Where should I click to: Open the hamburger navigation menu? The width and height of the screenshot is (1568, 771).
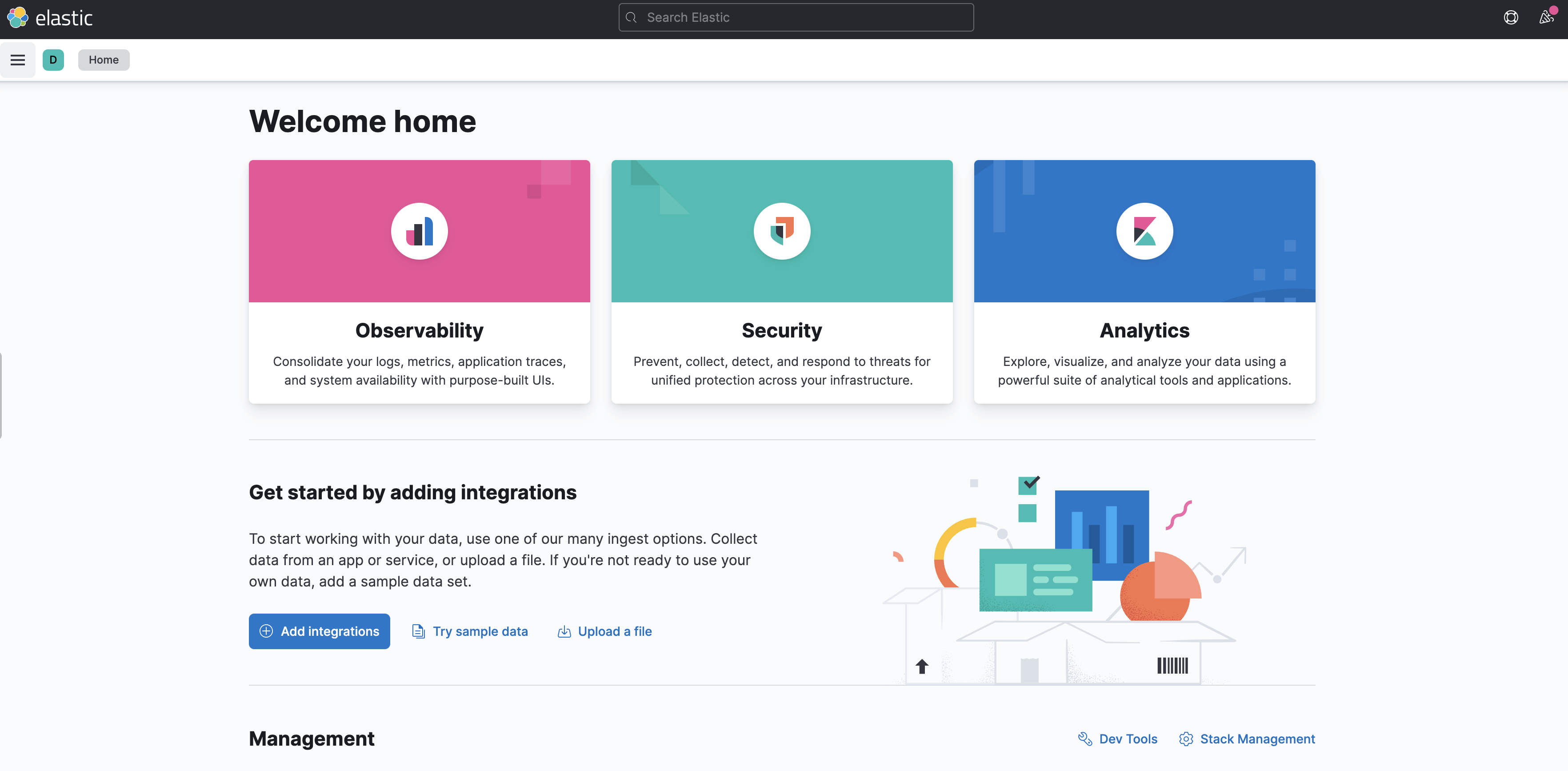point(18,60)
